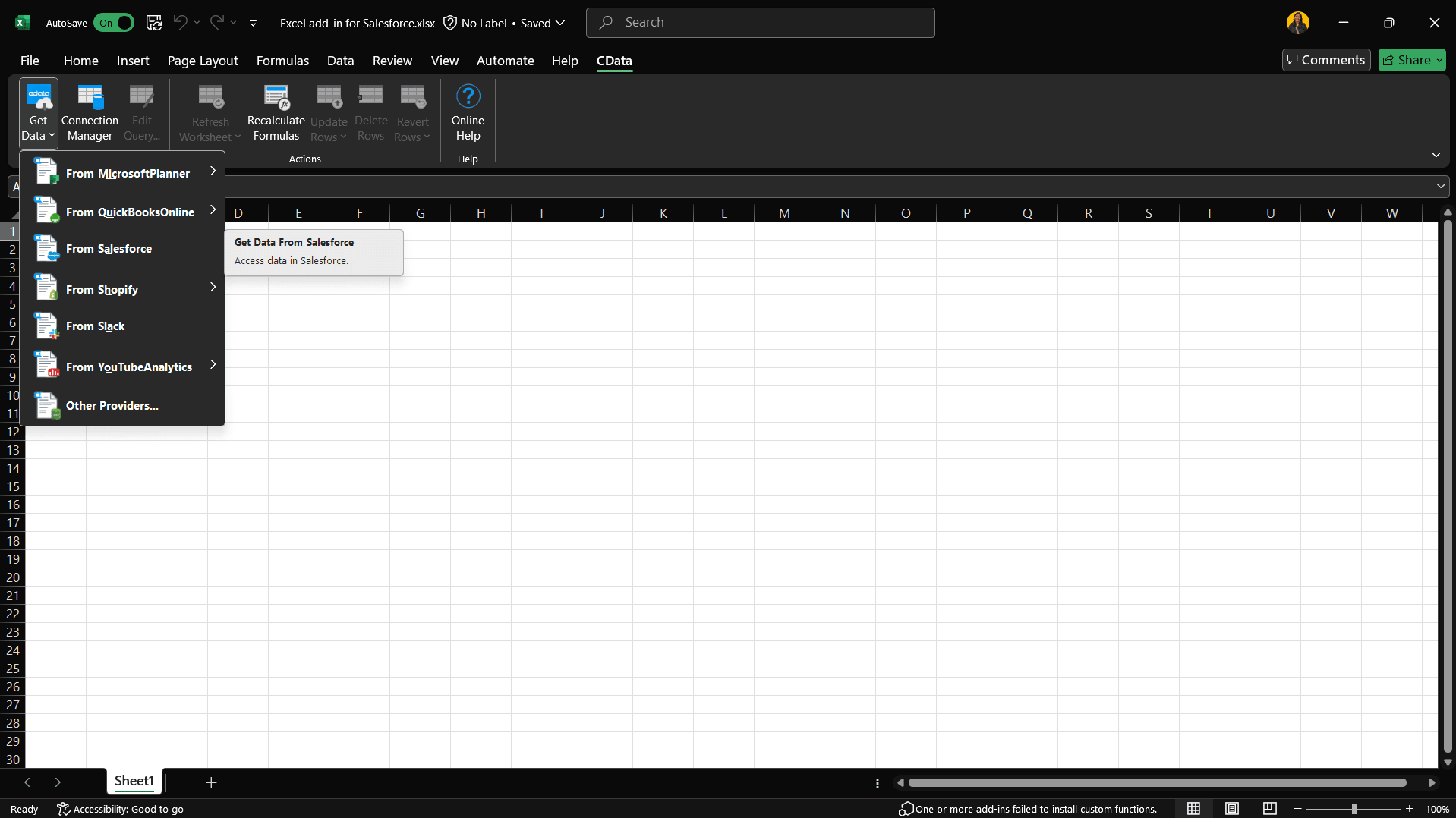
Task: Click the Share button
Action: [x=1411, y=60]
